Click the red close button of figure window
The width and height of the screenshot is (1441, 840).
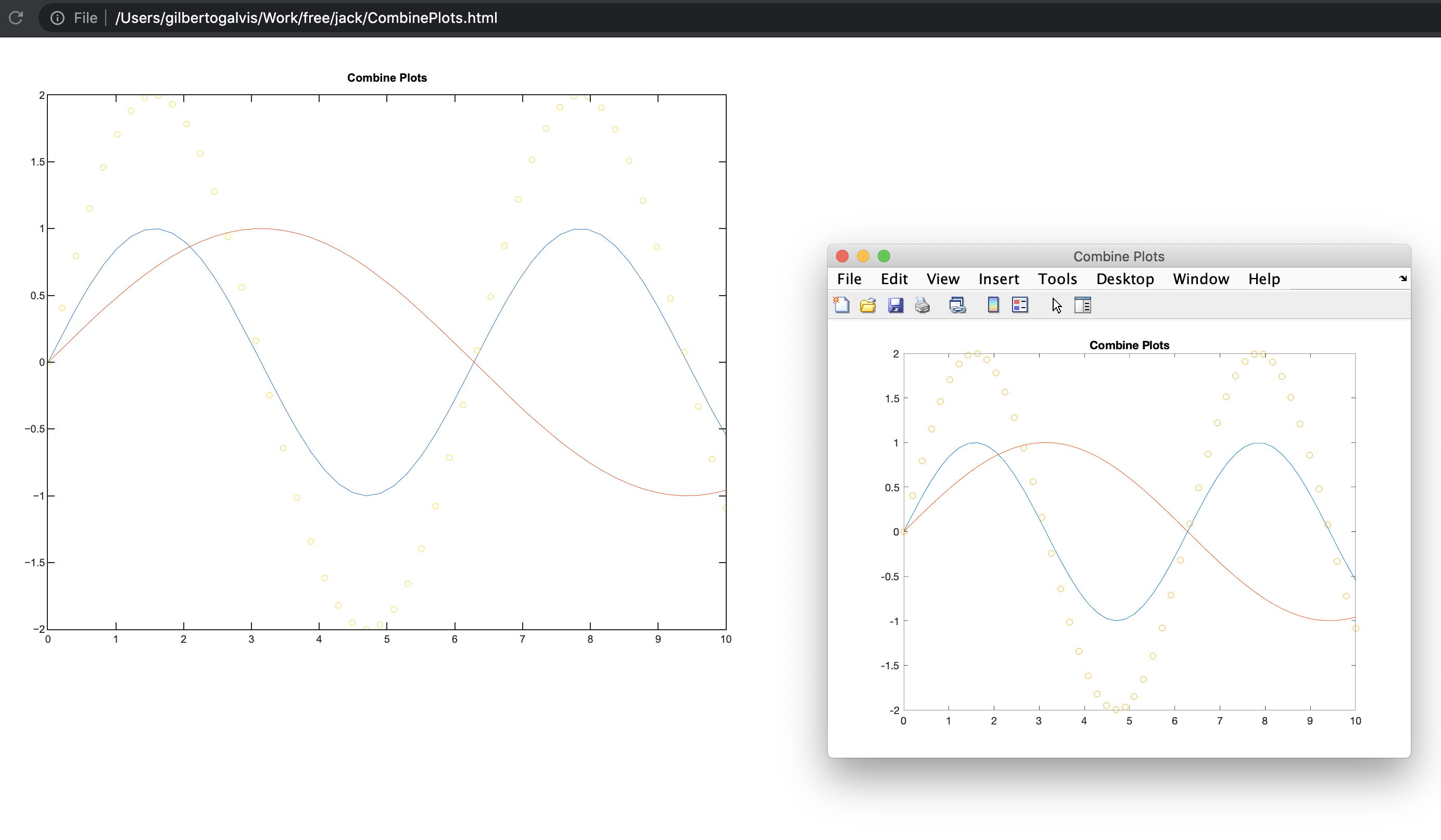click(x=842, y=256)
